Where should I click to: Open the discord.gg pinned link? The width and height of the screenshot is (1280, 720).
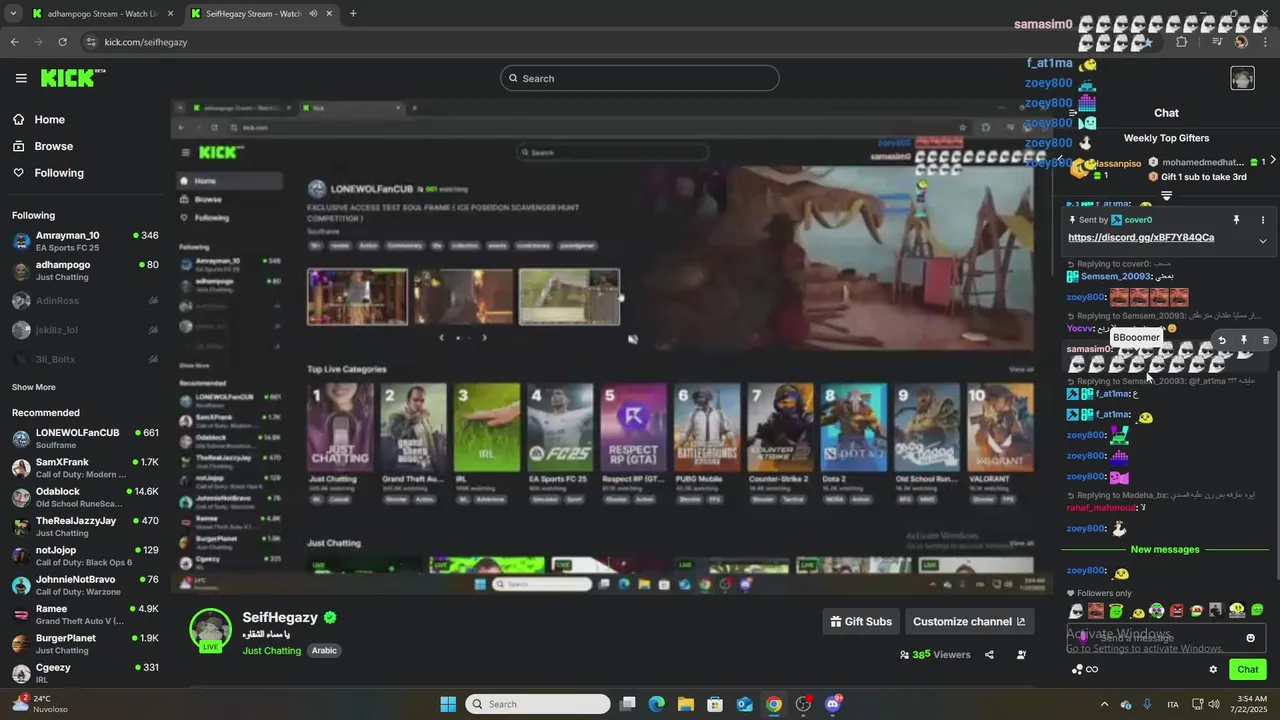point(1141,238)
